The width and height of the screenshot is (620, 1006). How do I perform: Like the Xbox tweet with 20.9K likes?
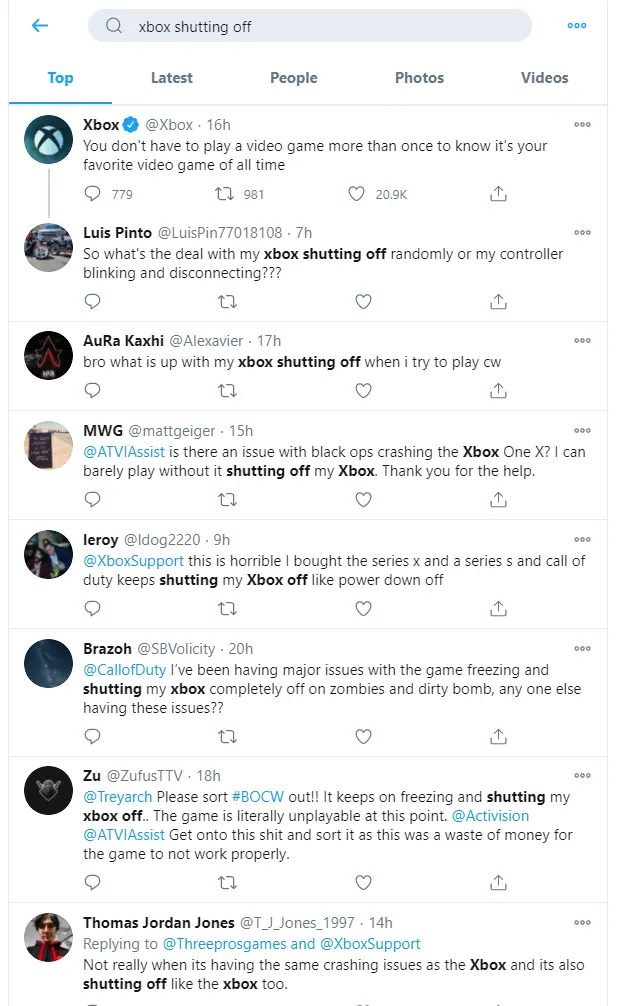(x=356, y=194)
